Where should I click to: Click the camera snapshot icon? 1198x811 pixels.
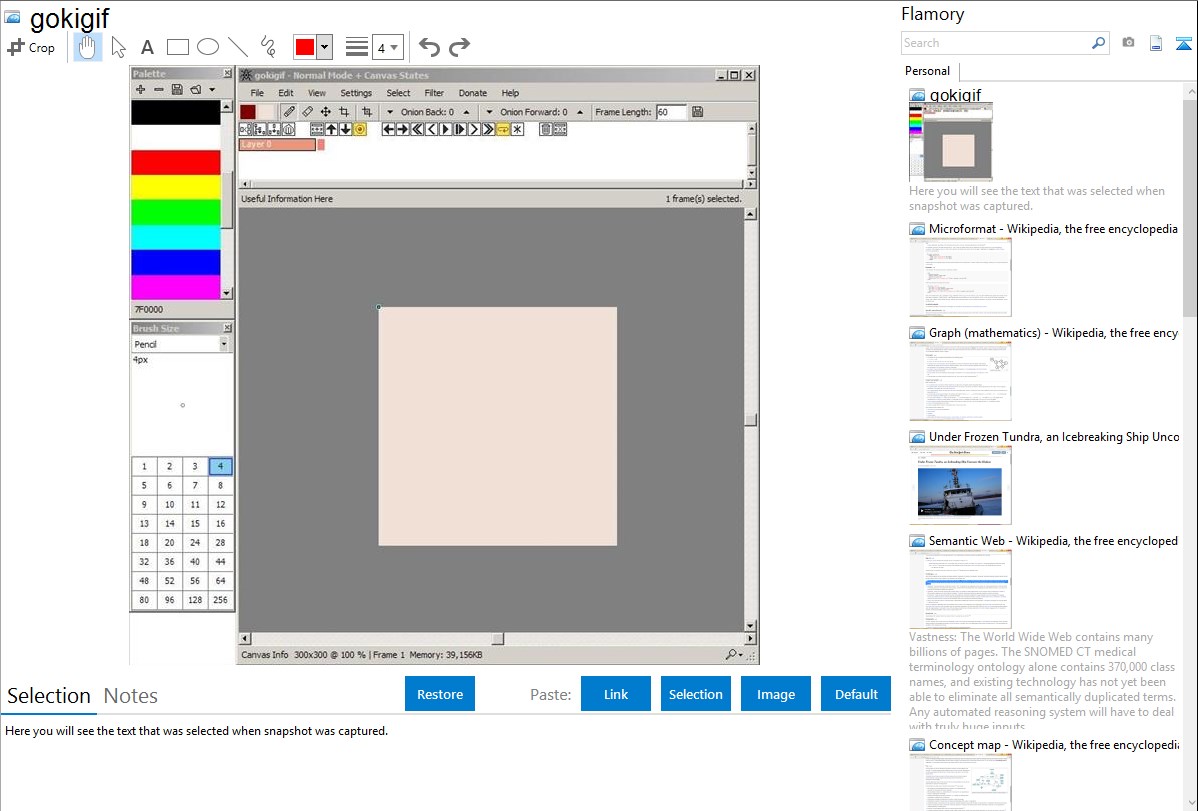1128,43
